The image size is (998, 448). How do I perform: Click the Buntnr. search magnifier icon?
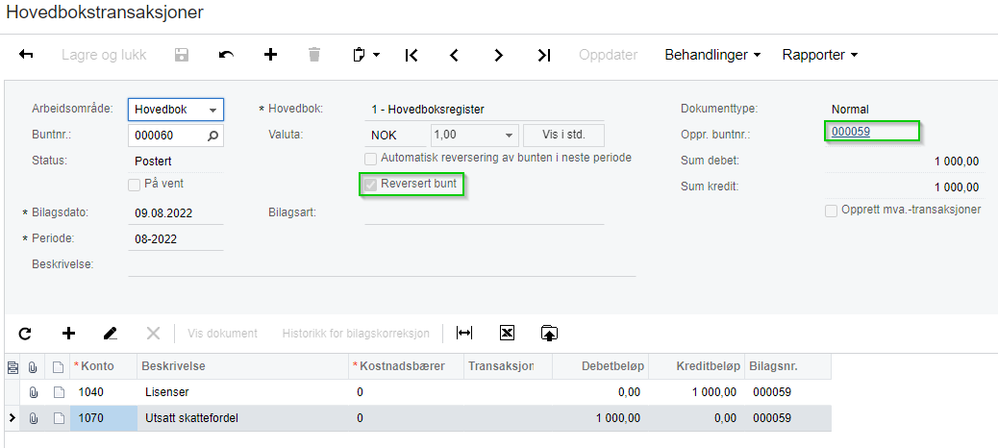[214, 135]
